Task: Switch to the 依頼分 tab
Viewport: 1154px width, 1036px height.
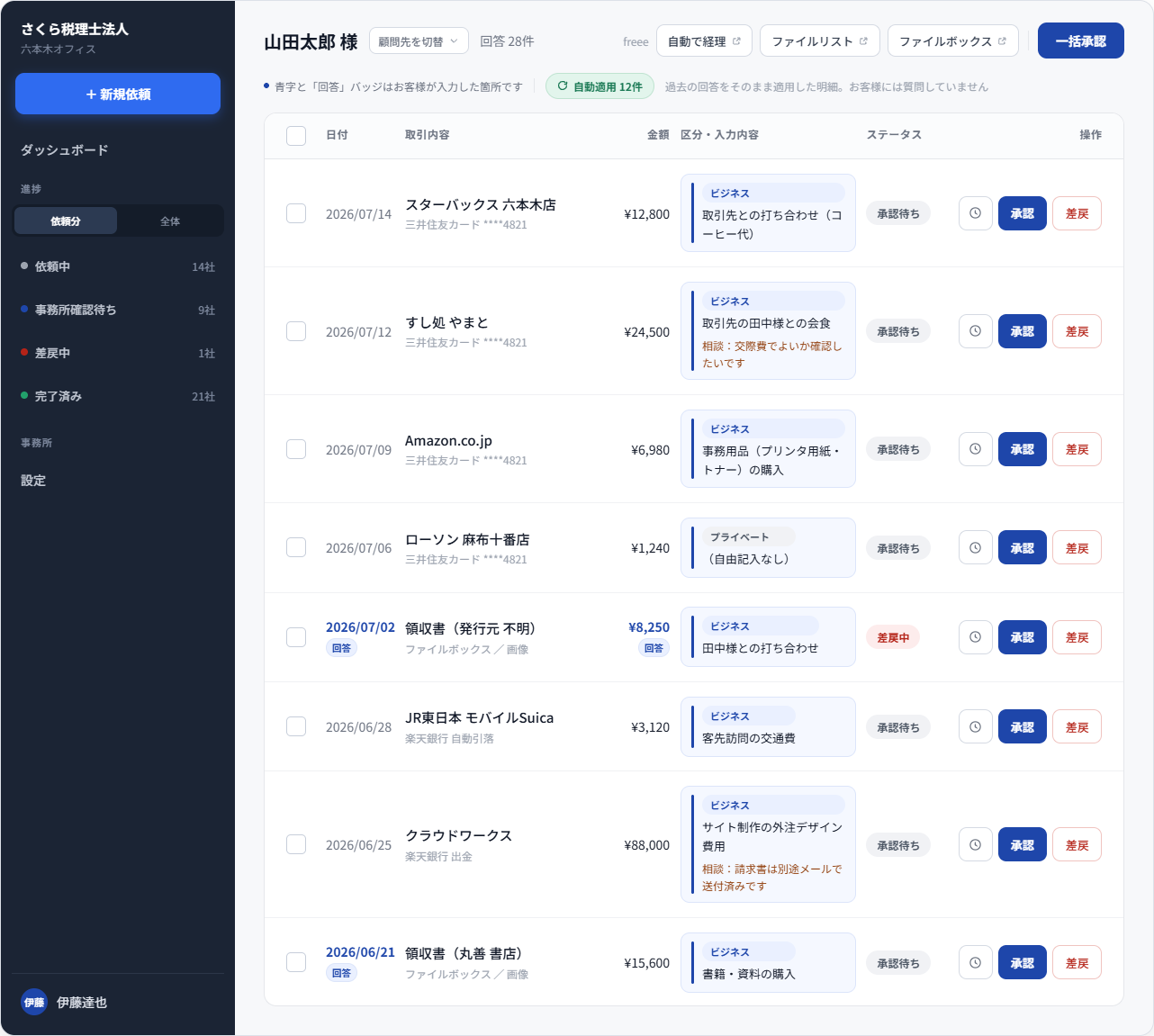Action: pyautogui.click(x=66, y=221)
